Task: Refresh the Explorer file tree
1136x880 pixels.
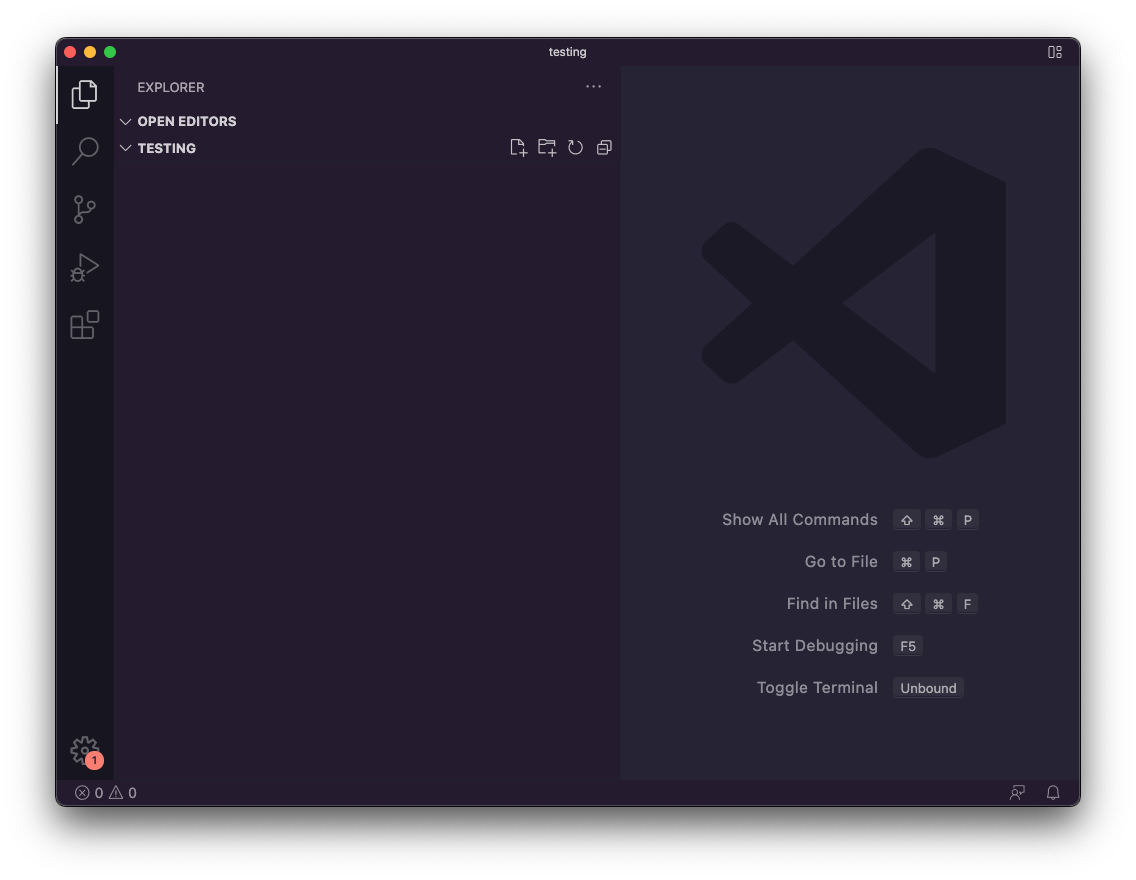Action: point(575,148)
